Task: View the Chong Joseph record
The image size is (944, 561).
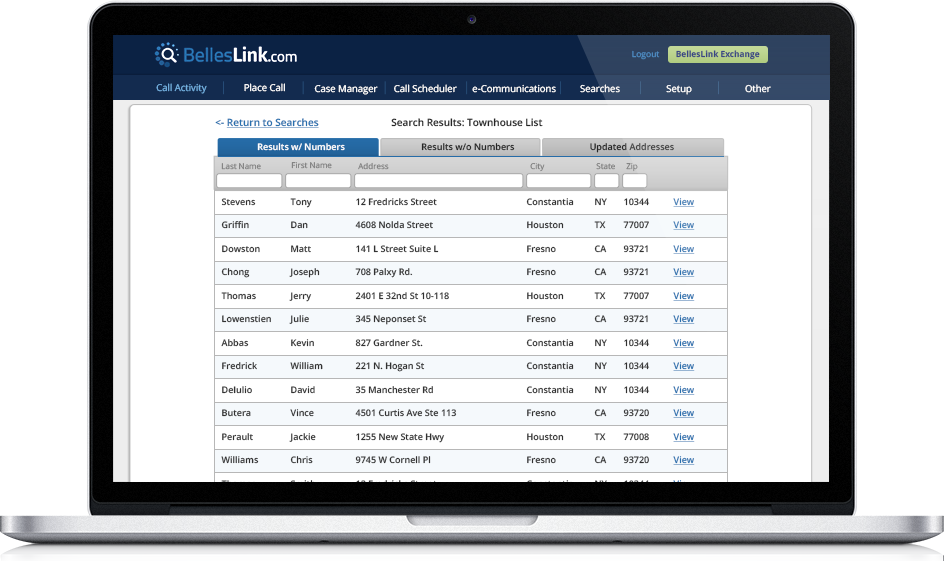Action: tap(683, 272)
